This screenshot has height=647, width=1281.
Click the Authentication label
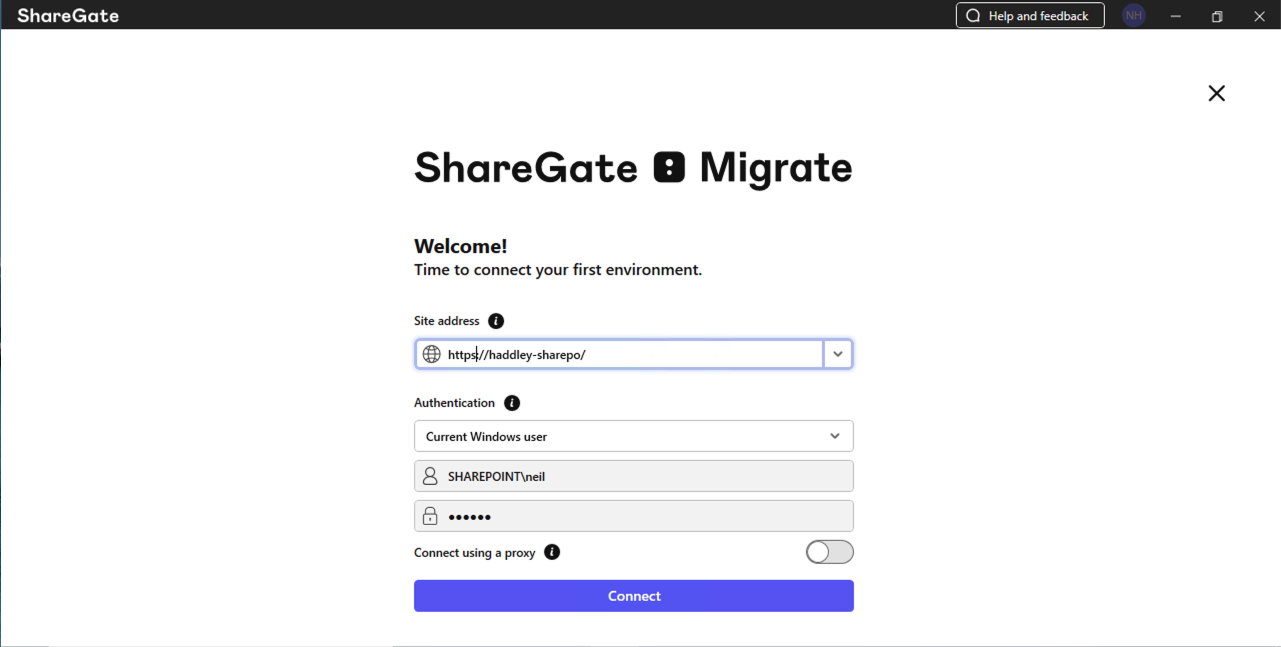455,403
